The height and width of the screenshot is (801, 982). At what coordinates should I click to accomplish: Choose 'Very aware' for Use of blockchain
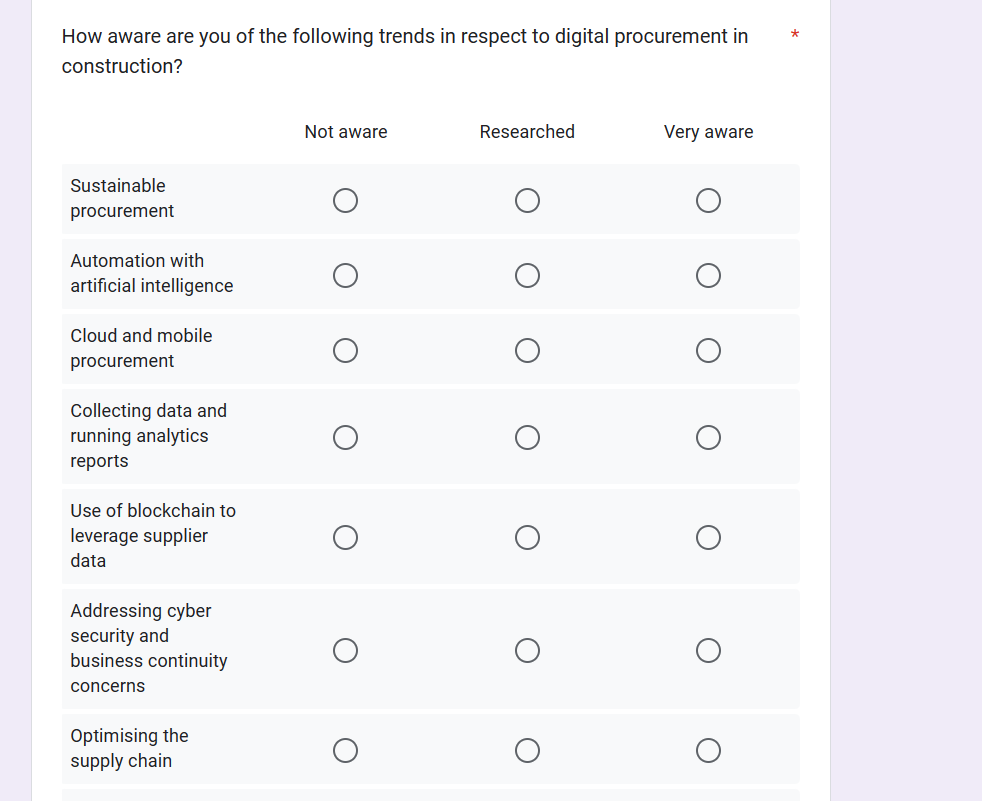tap(708, 538)
